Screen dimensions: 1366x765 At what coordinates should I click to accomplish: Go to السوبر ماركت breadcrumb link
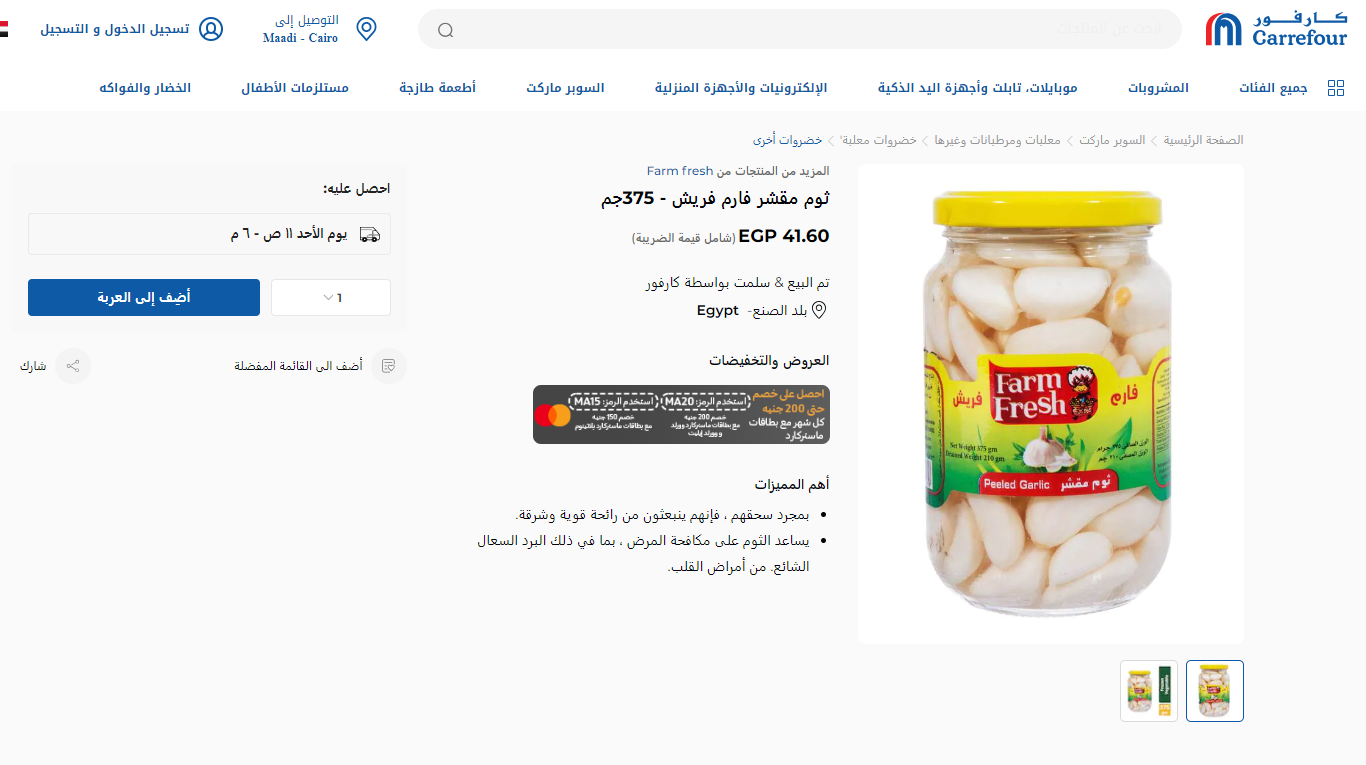pyautogui.click(x=1112, y=140)
